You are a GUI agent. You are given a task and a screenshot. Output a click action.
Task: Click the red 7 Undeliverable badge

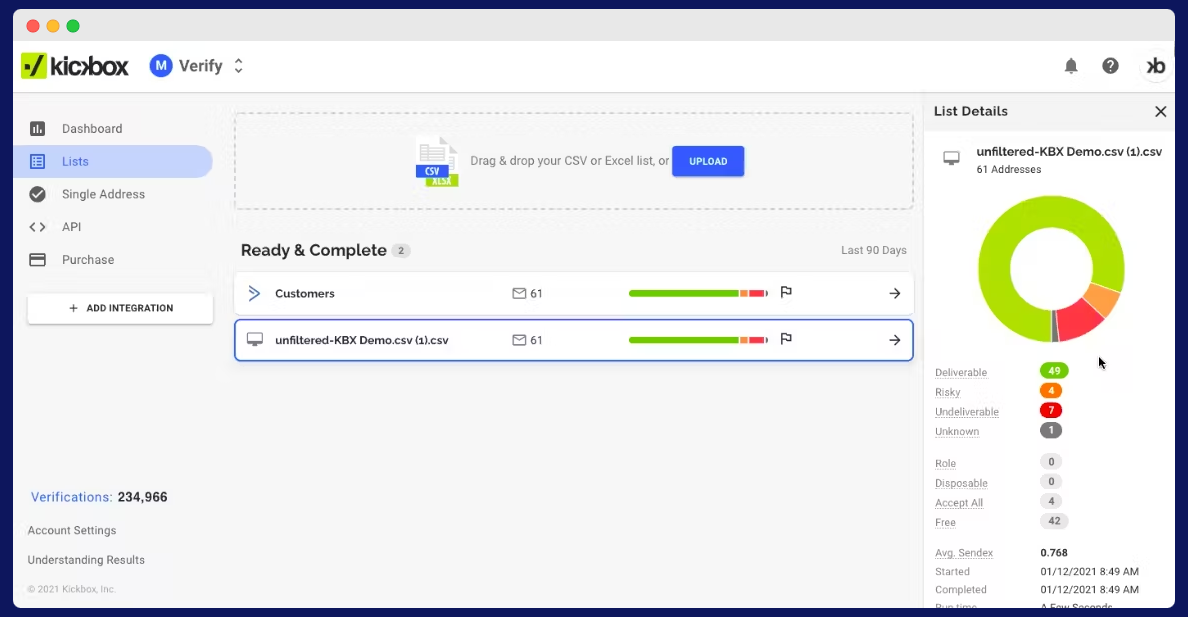point(1051,410)
